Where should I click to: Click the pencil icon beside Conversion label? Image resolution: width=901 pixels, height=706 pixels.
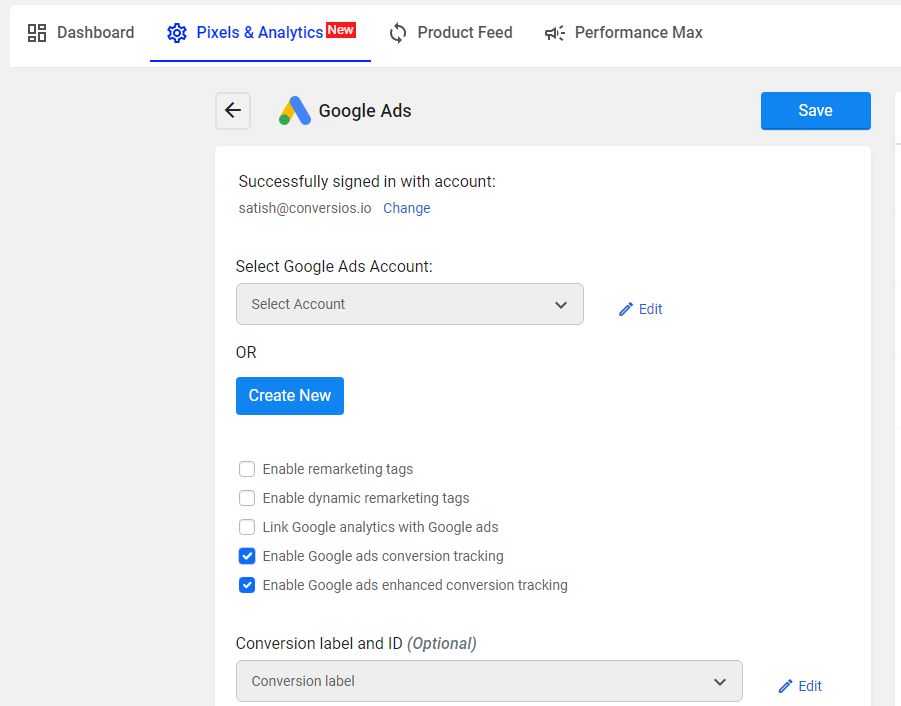(785, 686)
